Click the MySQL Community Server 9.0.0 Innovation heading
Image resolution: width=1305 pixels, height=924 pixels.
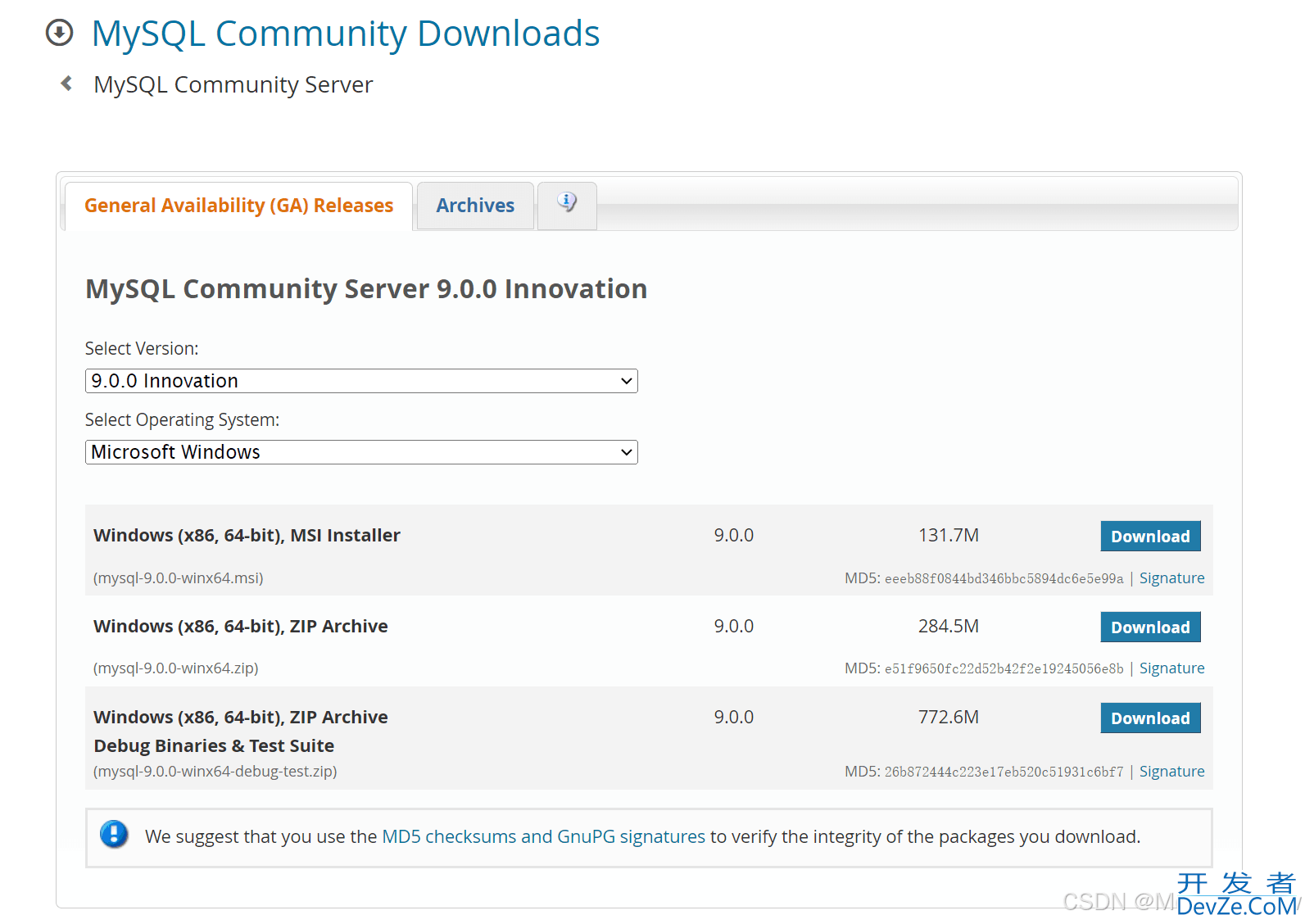tap(366, 289)
